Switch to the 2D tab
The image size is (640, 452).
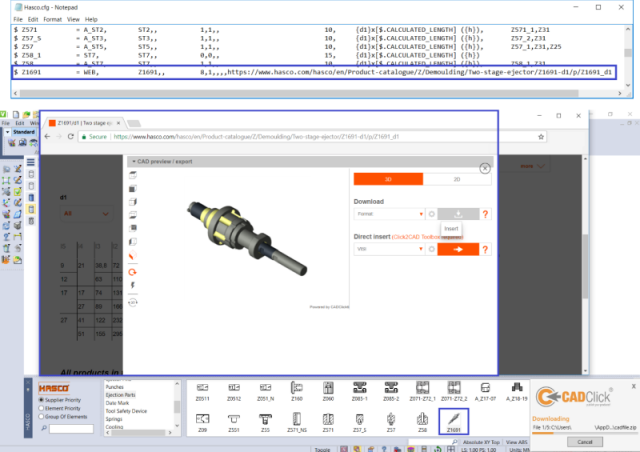point(457,179)
